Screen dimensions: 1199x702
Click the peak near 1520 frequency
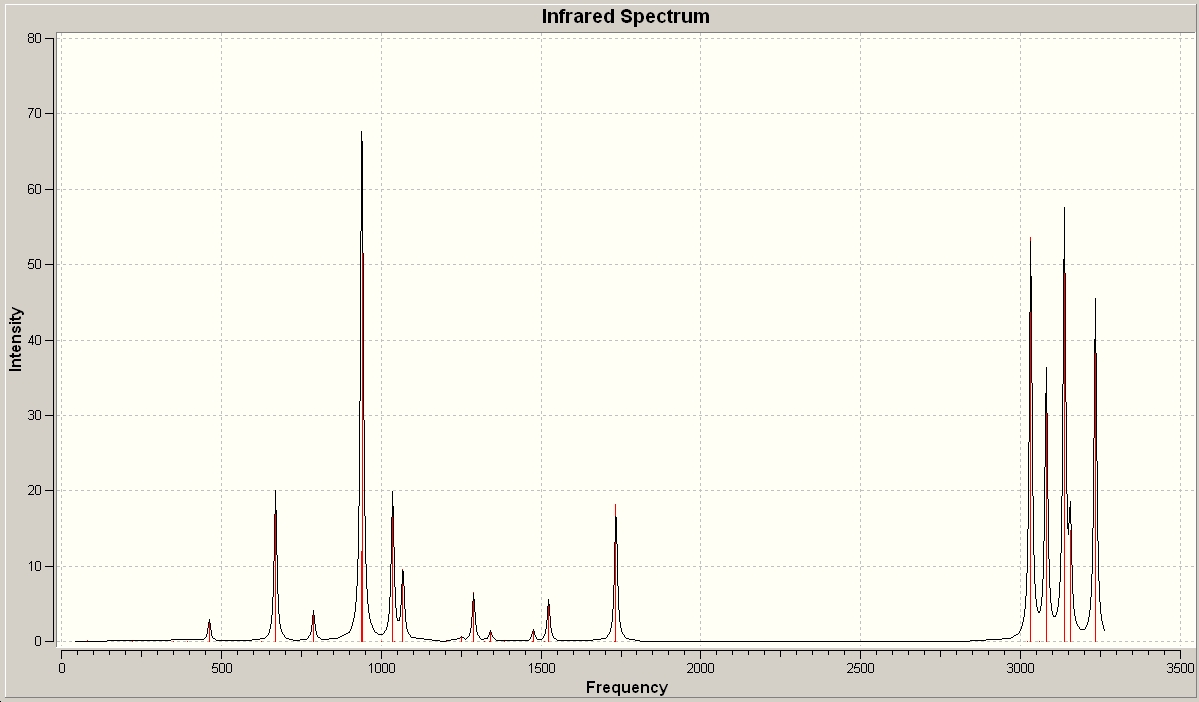pyautogui.click(x=548, y=620)
